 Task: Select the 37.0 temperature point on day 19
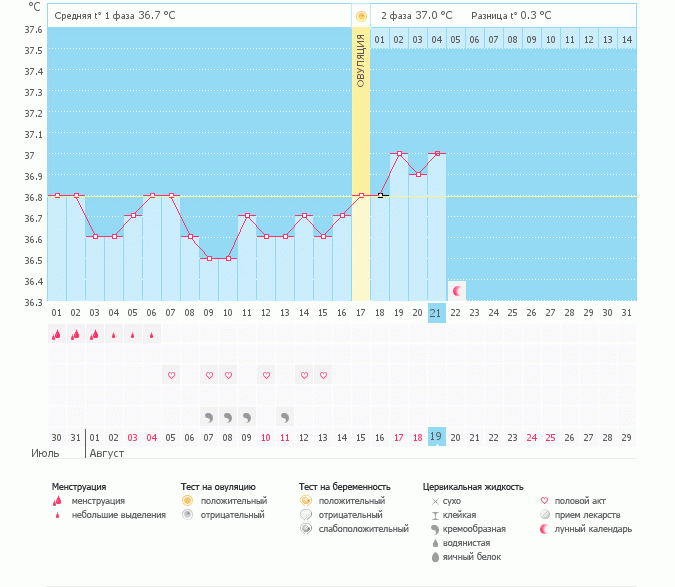click(x=399, y=154)
